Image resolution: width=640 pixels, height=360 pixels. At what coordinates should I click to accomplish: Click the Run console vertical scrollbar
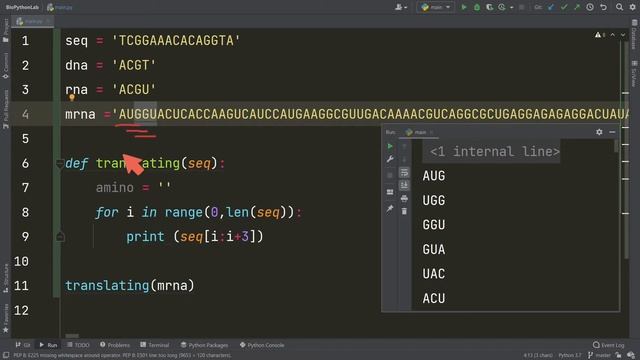point(616,146)
